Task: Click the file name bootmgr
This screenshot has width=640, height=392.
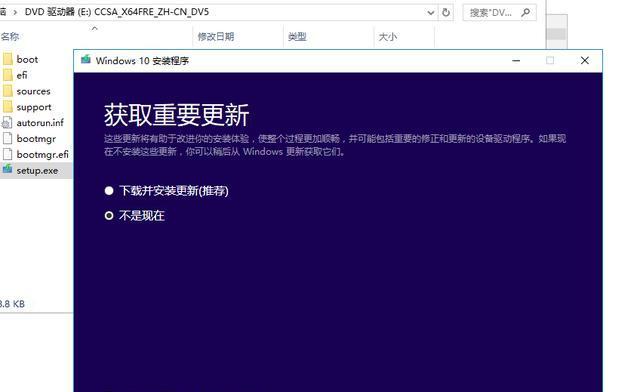Action: coord(36,139)
